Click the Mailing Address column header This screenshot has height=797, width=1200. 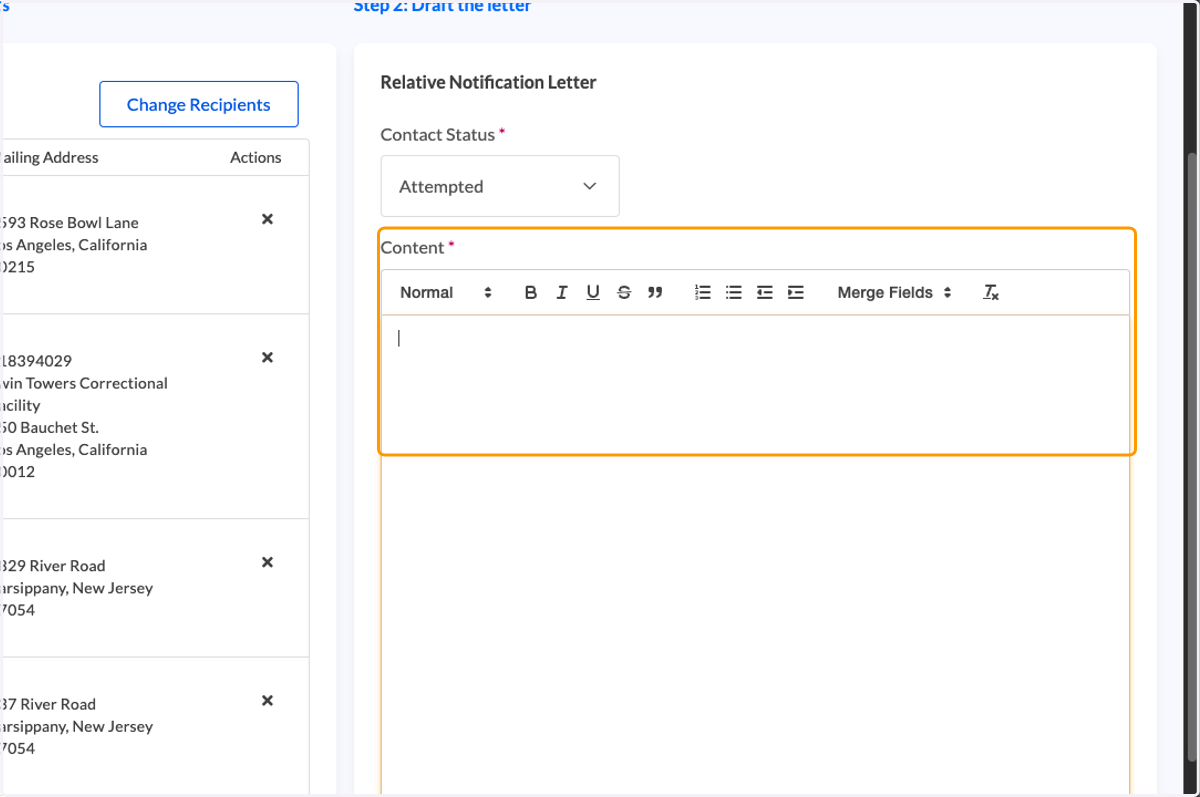(49, 157)
